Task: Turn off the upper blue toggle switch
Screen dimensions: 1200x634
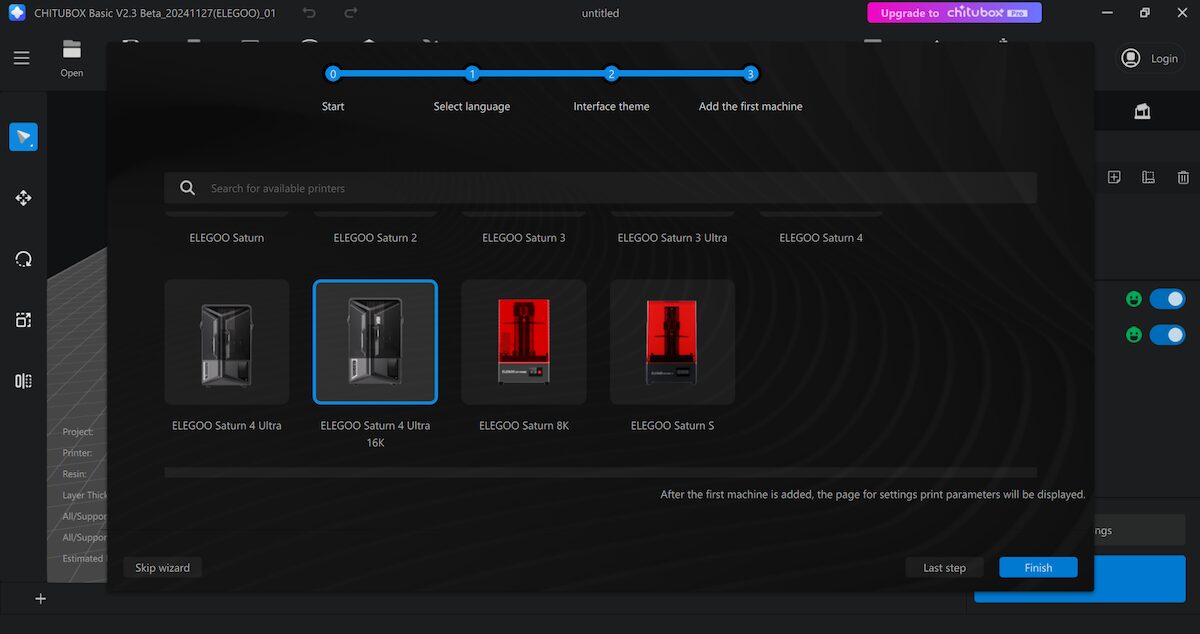Action: point(1167,299)
